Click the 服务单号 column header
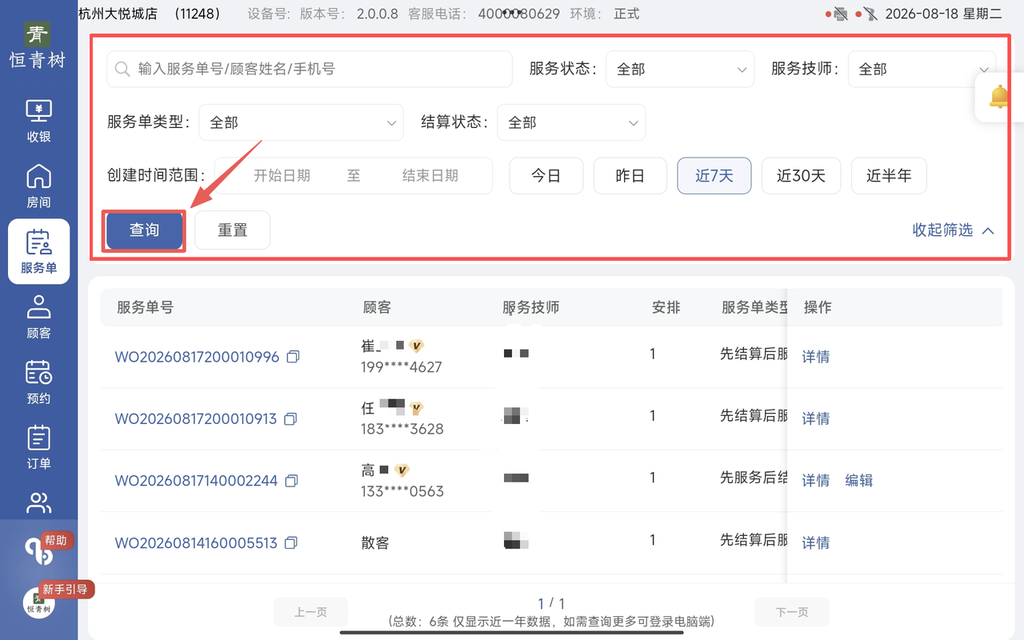The height and width of the screenshot is (640, 1024). point(145,308)
